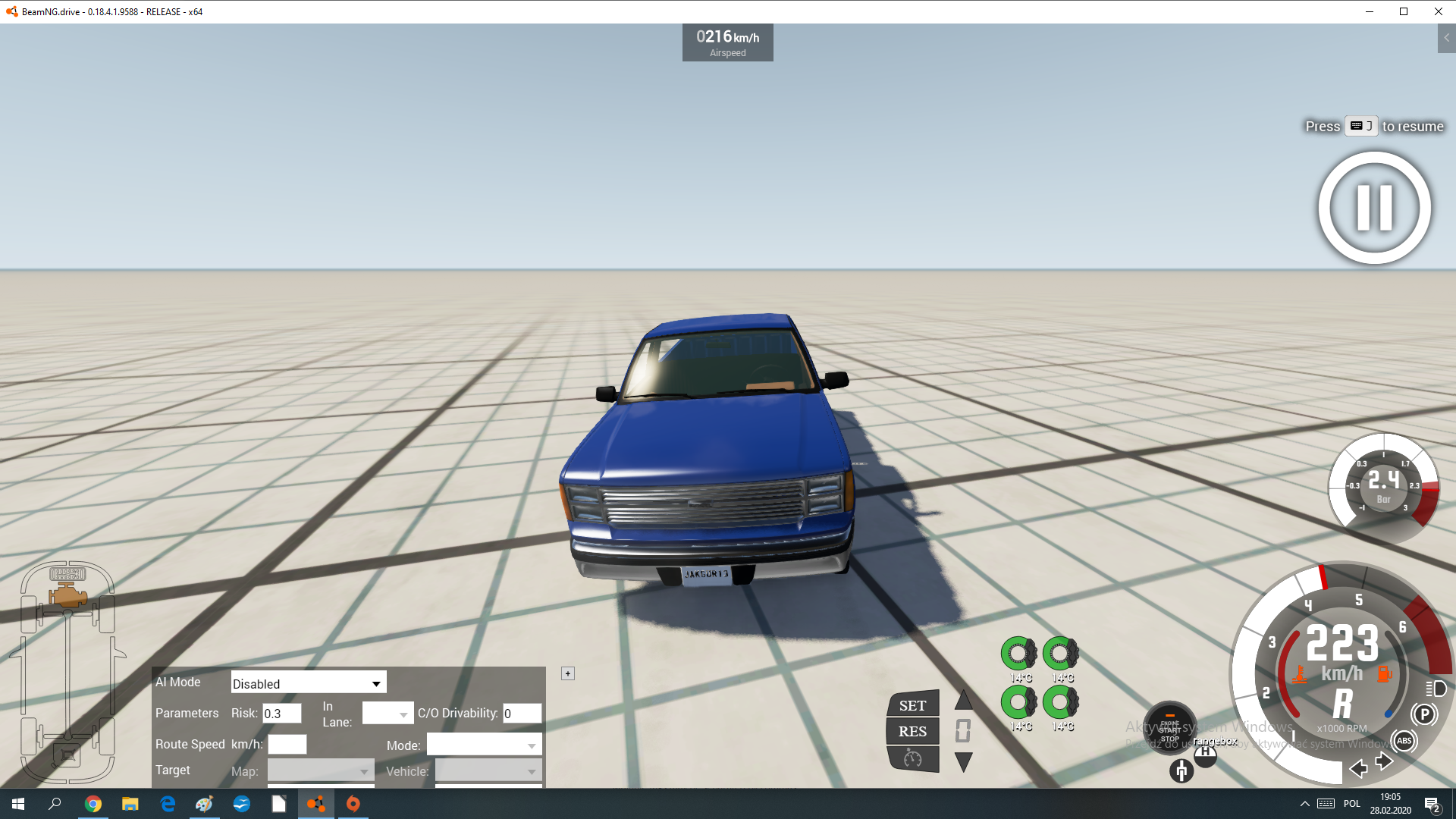
Task: Expand the side panel arrow at top right
Action: [1446, 38]
